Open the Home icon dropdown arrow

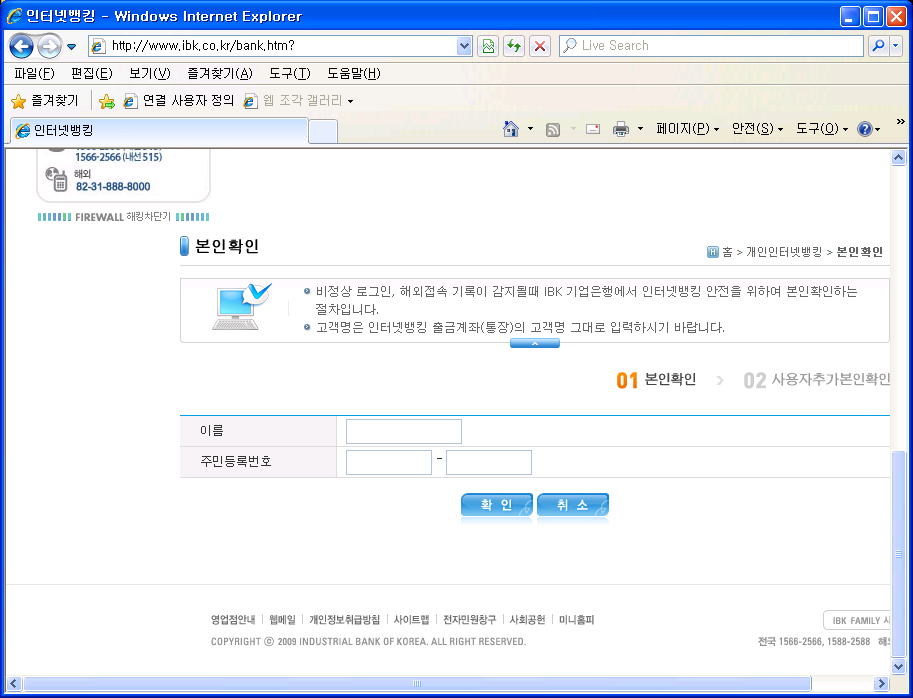tap(530, 129)
